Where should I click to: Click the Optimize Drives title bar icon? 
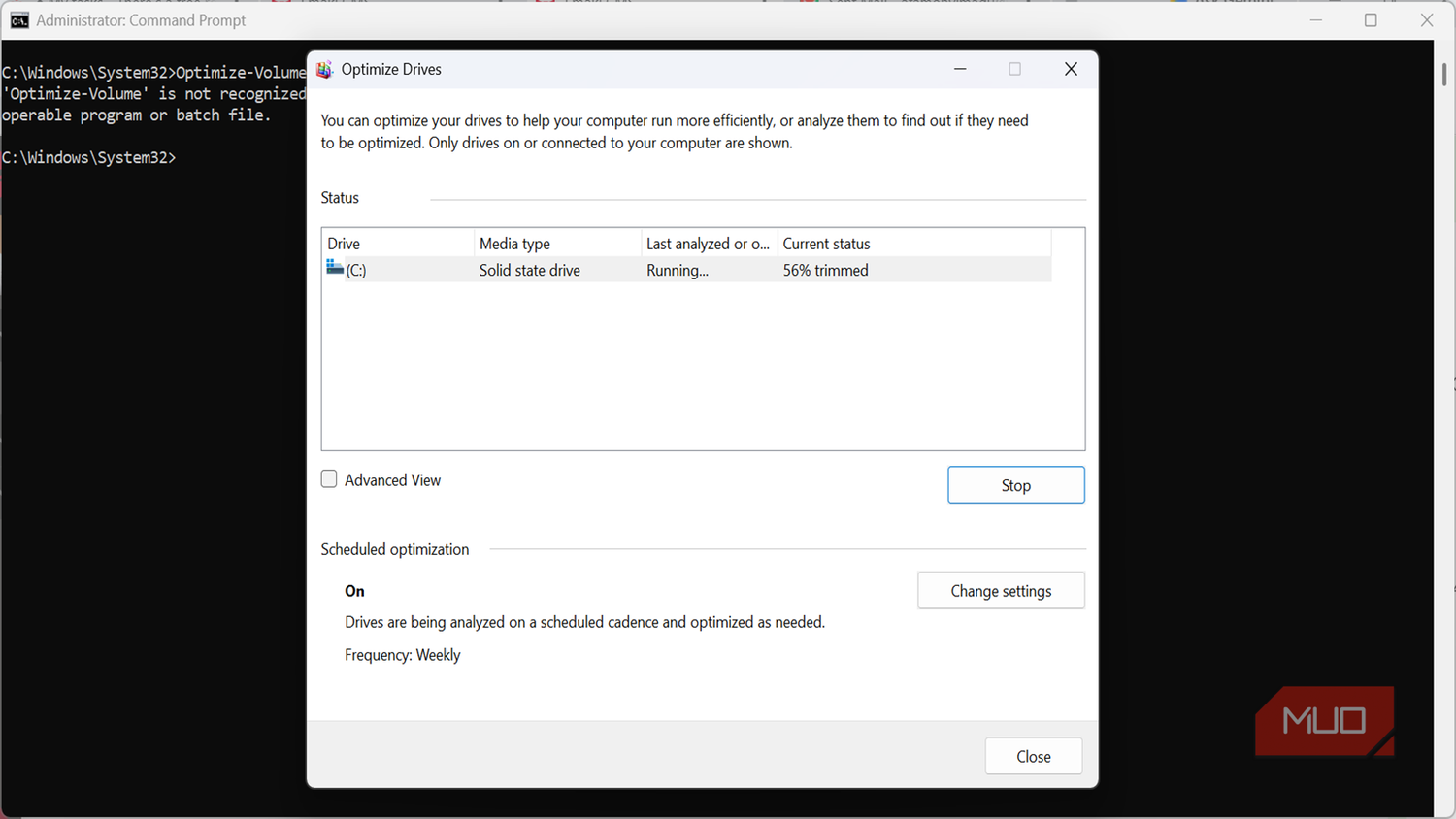tap(324, 69)
